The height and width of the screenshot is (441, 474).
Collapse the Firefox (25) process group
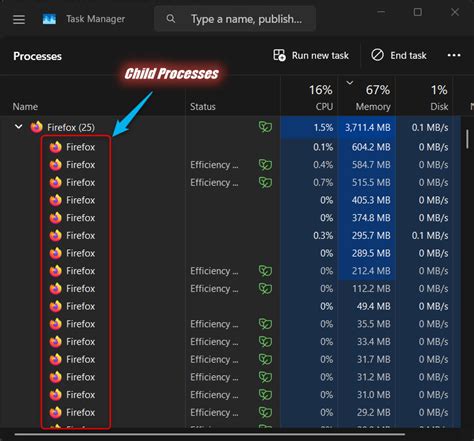tap(19, 127)
